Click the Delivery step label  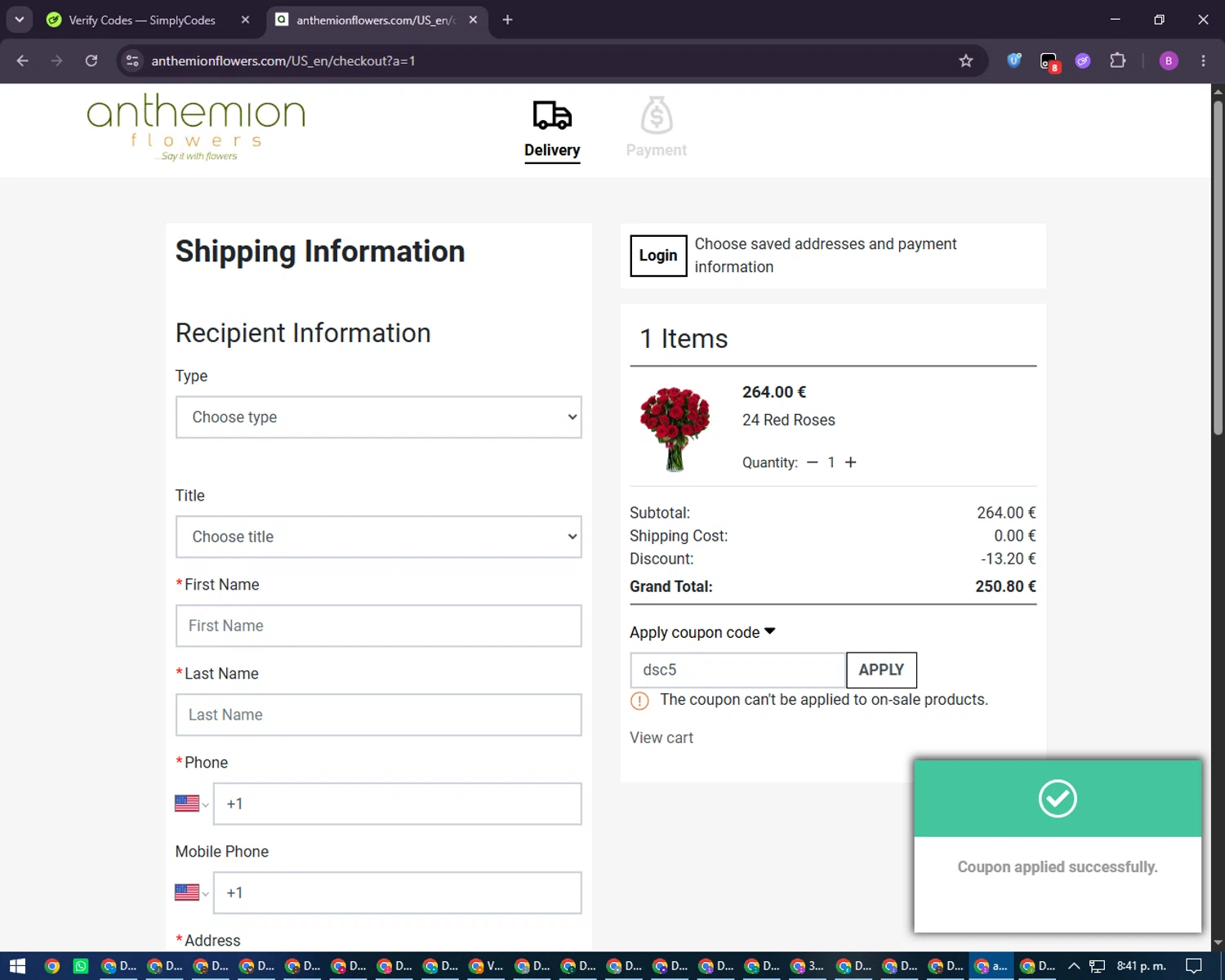(552, 150)
